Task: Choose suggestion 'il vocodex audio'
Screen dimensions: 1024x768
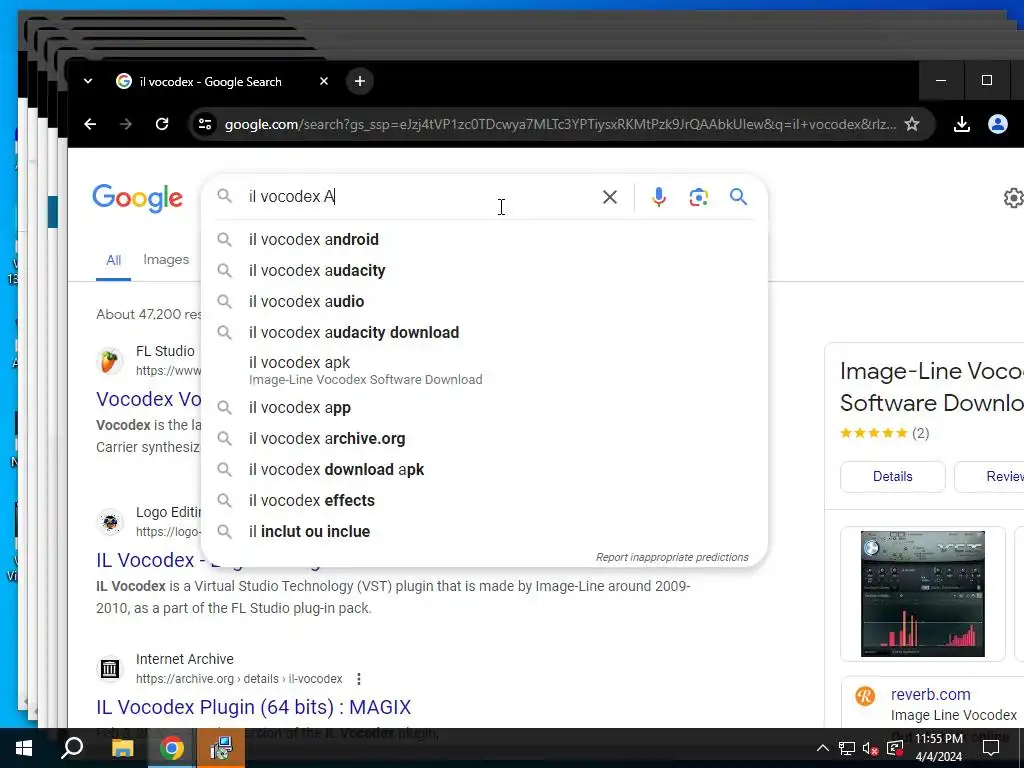Action: (x=484, y=302)
